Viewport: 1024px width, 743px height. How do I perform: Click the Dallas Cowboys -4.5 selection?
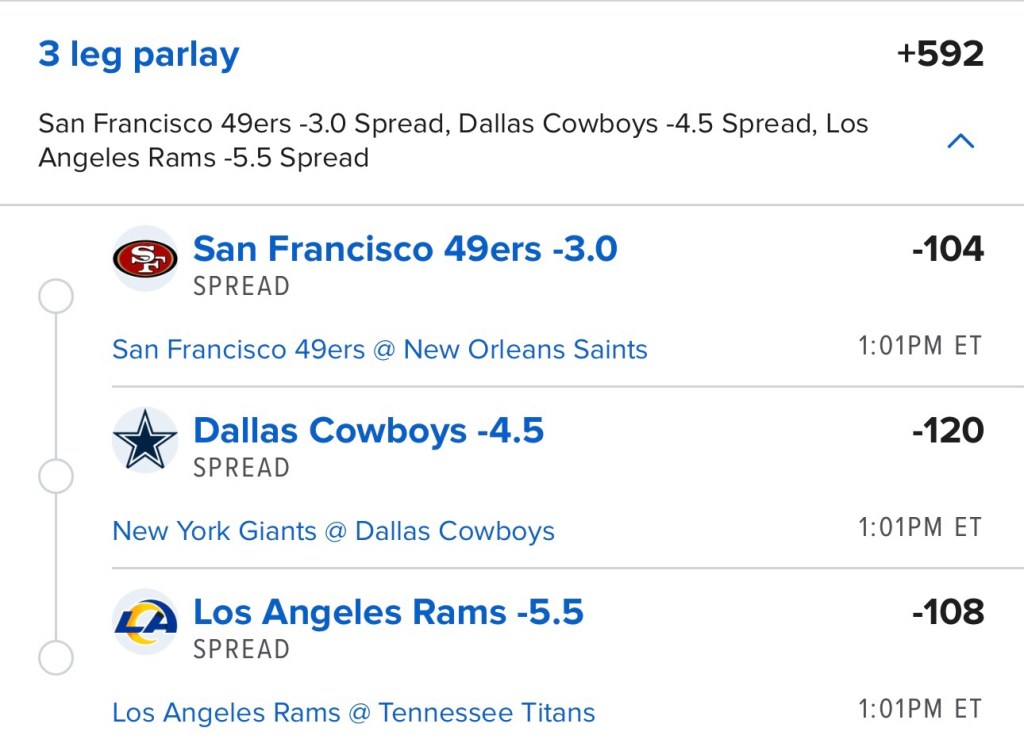pyautogui.click(x=368, y=431)
